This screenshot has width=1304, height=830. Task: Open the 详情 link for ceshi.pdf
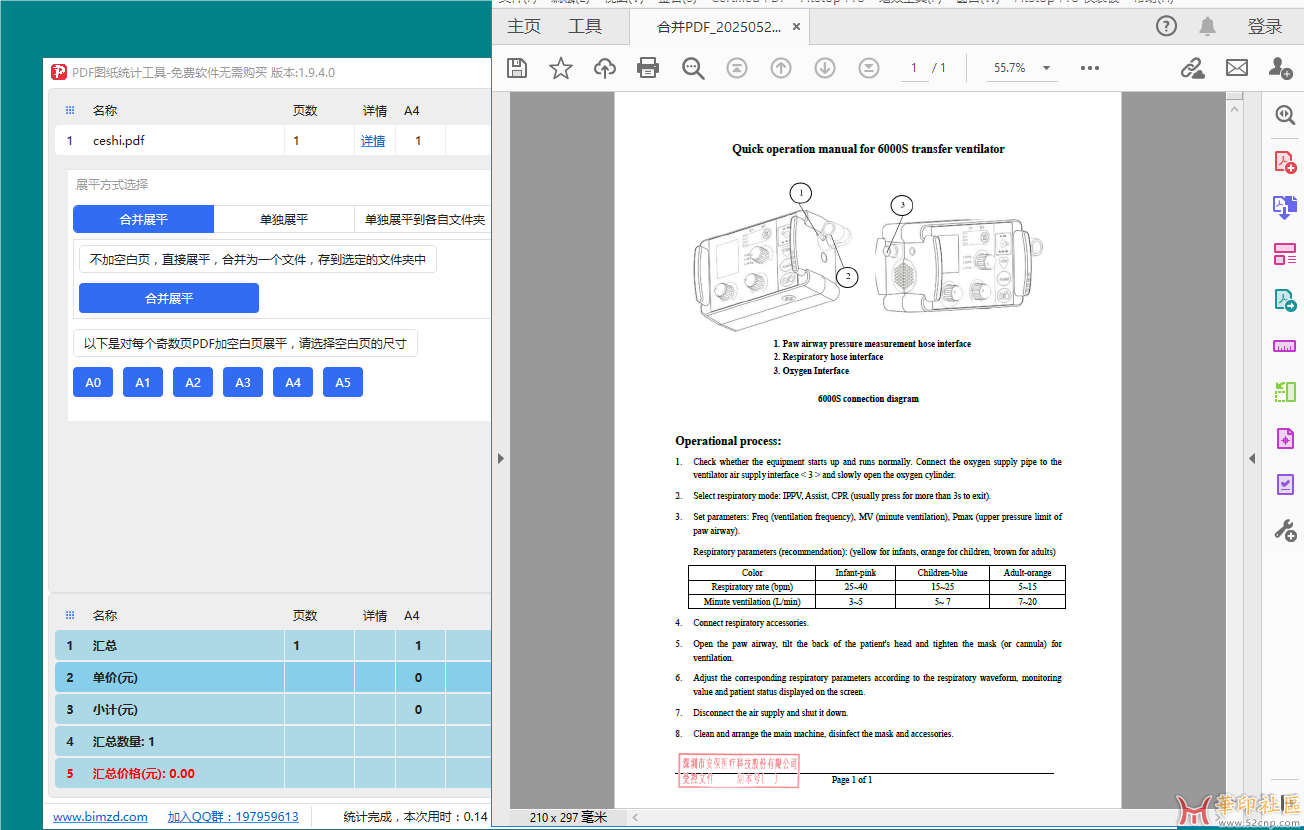(373, 141)
